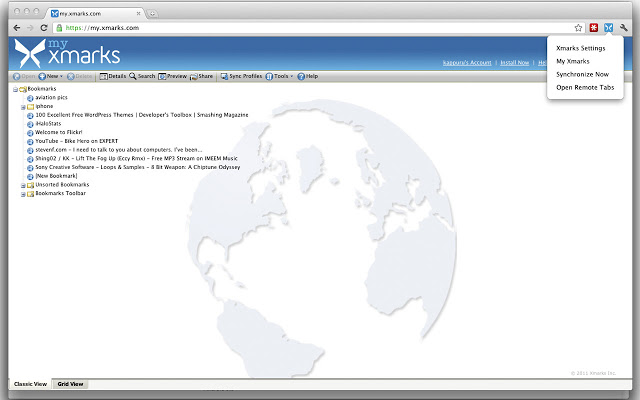640x400 pixels.
Task: Select the stevenf.com bookmark
Action: (118, 150)
